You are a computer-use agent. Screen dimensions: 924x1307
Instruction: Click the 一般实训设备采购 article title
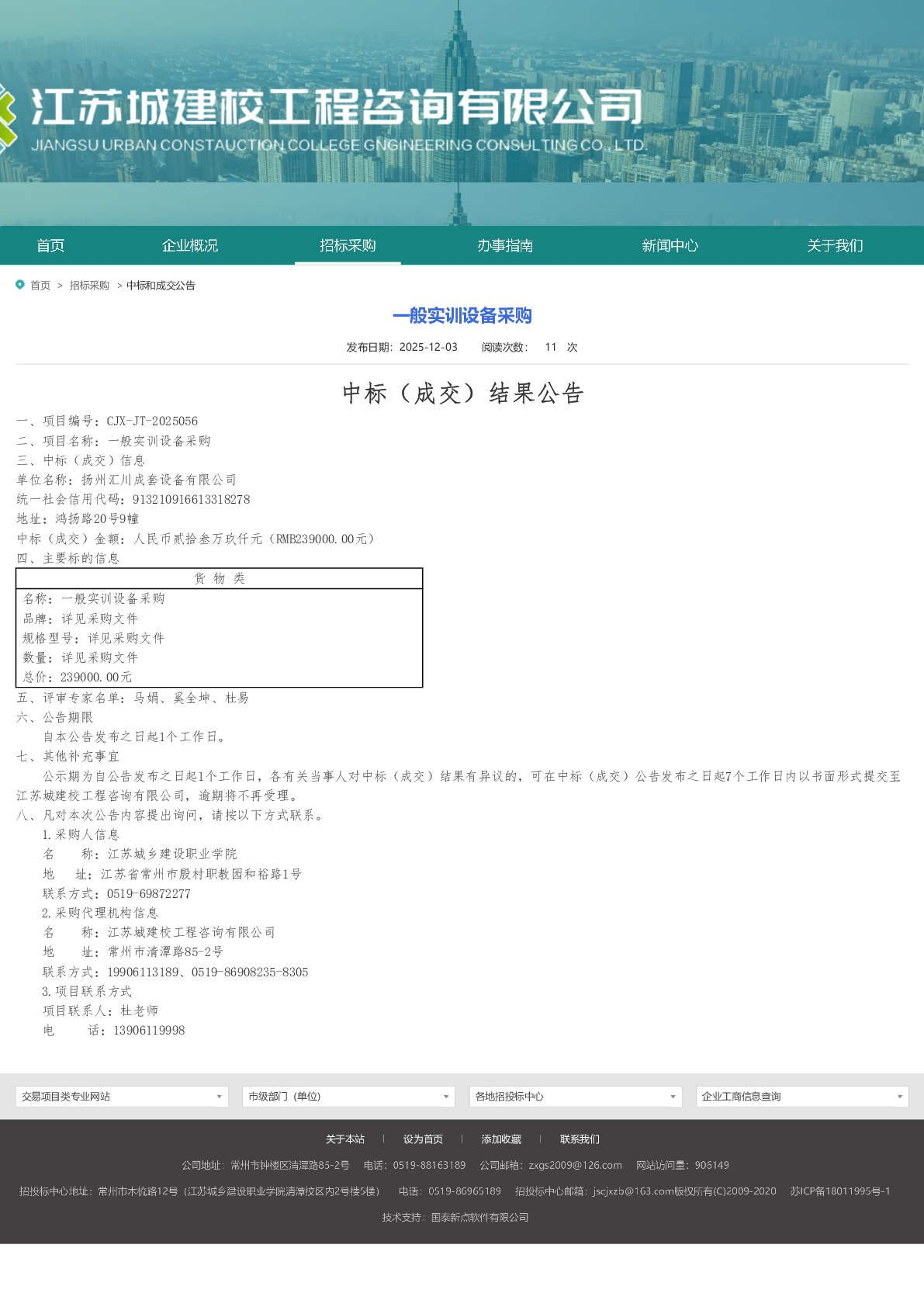click(462, 316)
